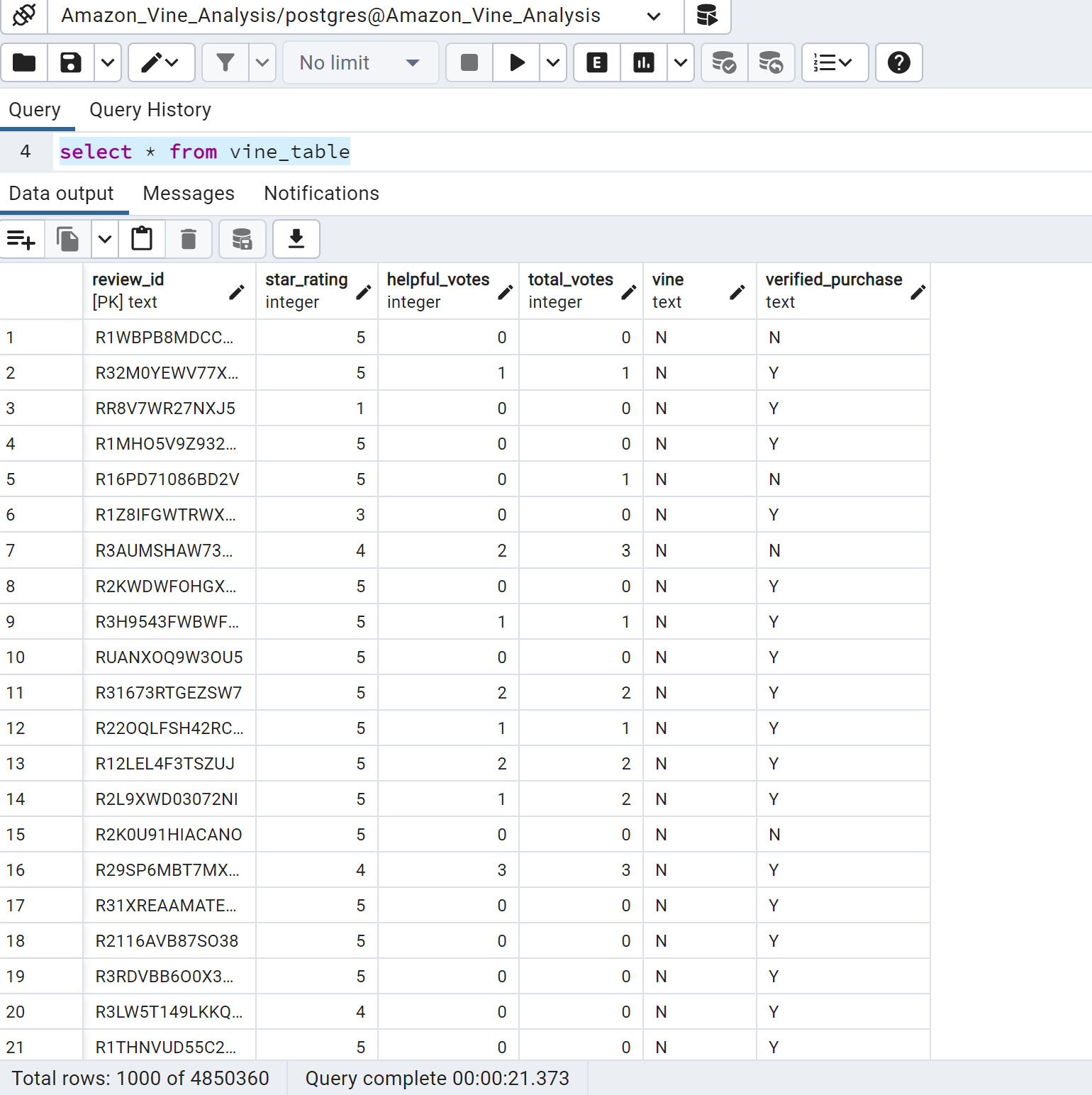Run Explain Analyze via the chart icon
Screen dimensions: 1092x1095
(x=644, y=62)
